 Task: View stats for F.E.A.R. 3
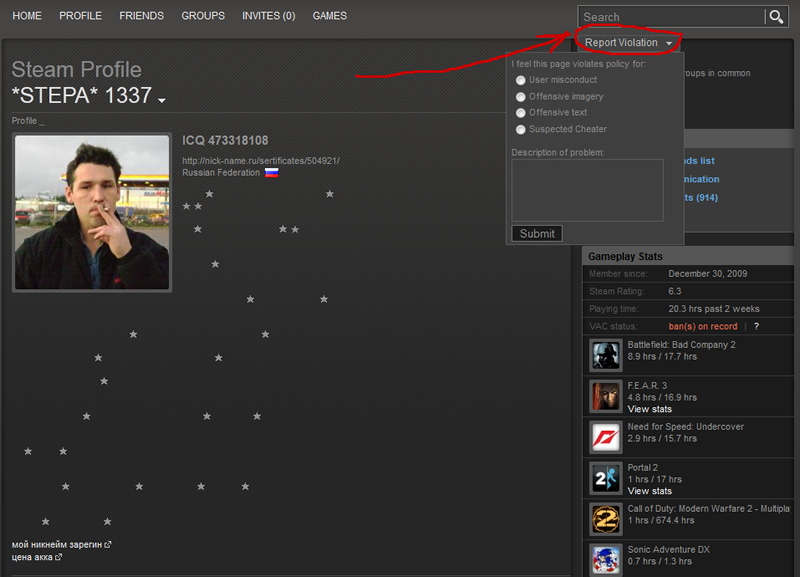click(x=649, y=409)
